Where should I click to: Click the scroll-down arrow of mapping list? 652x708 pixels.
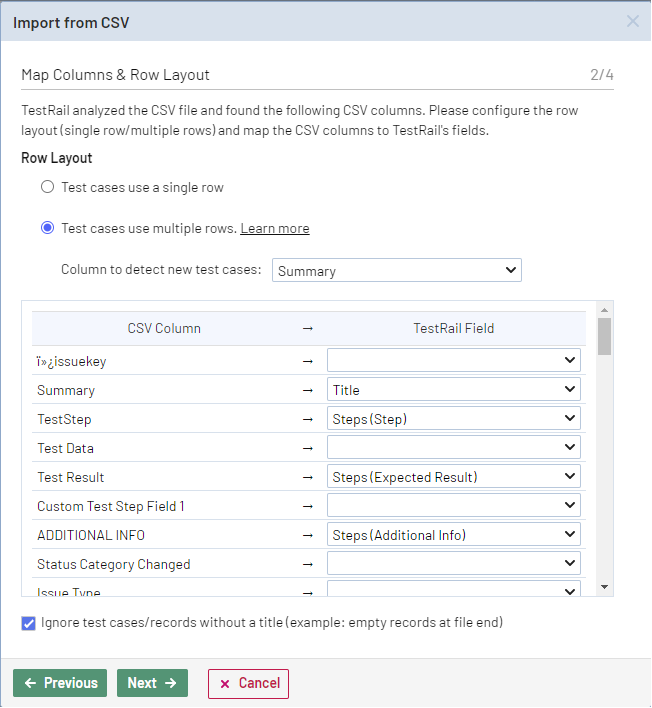604,587
